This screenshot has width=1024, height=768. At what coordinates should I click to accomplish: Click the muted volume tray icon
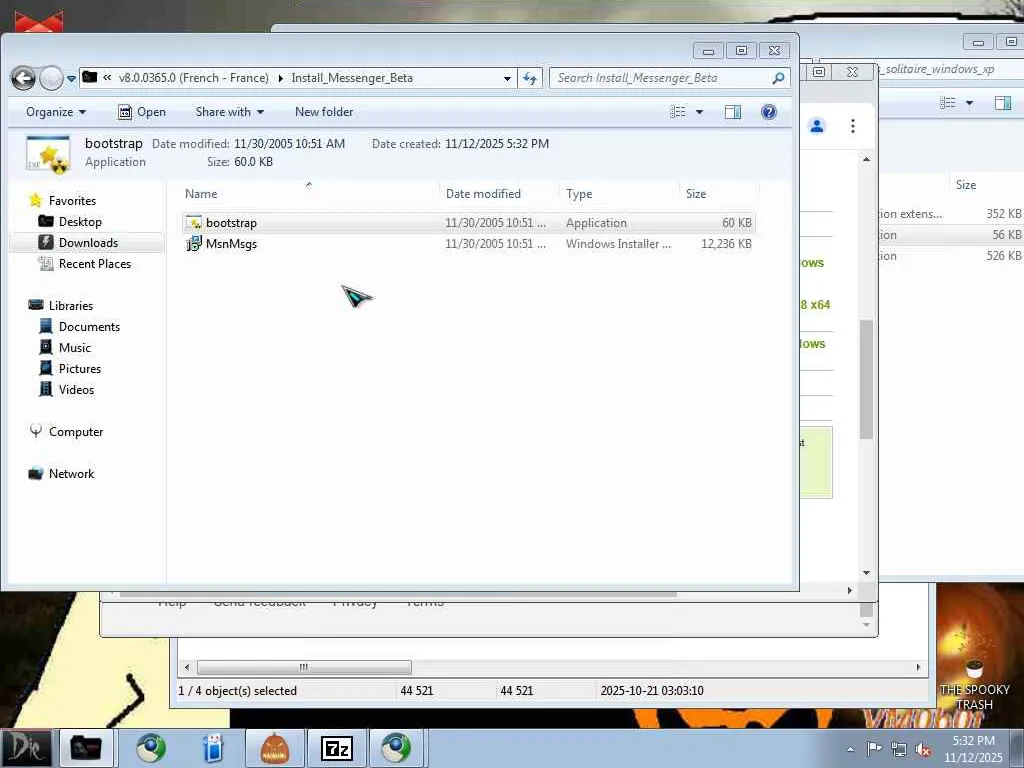tap(923, 750)
